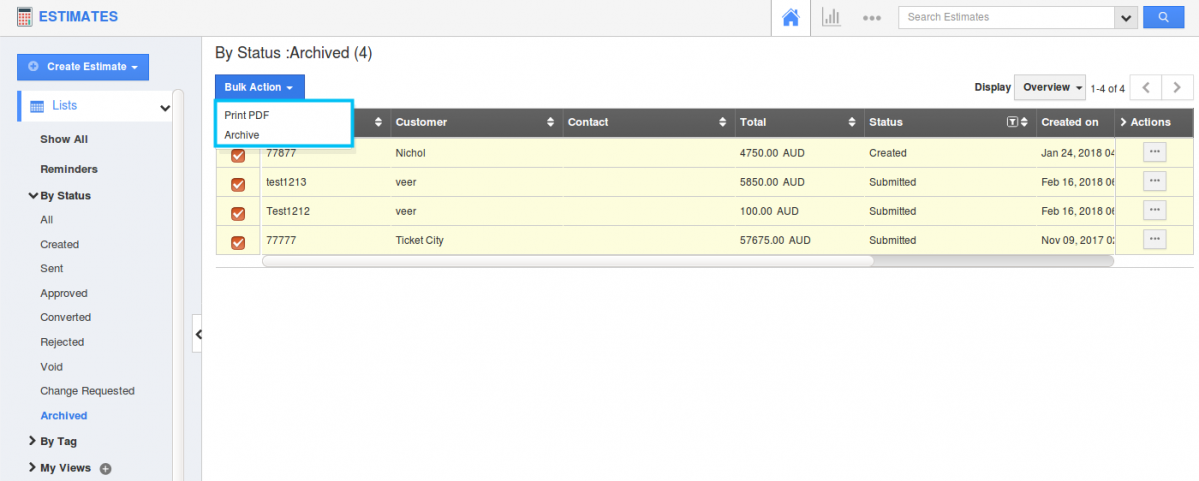
Task: Expand the By Tag tree
Action: 33,441
